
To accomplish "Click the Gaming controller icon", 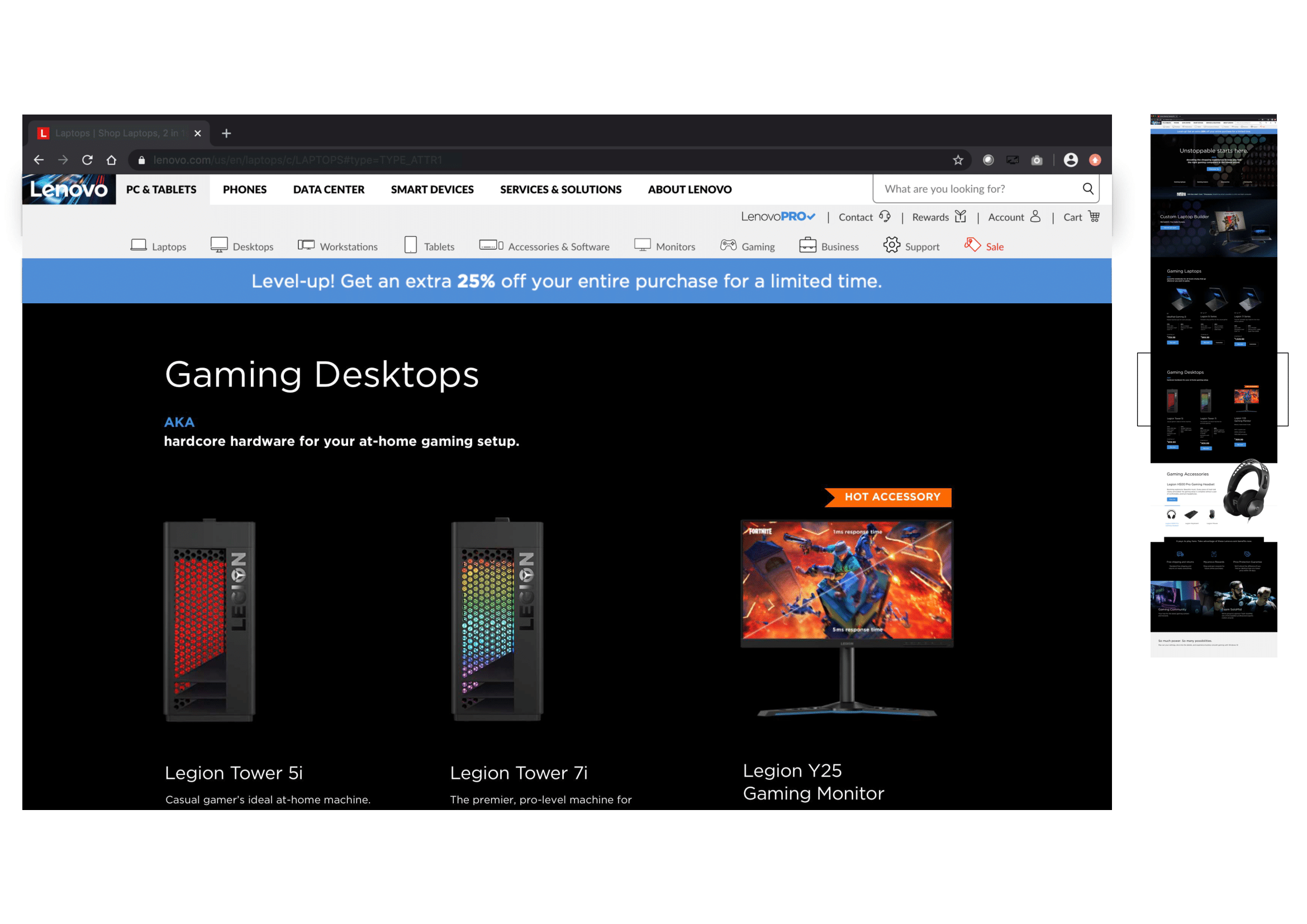I will [728, 245].
